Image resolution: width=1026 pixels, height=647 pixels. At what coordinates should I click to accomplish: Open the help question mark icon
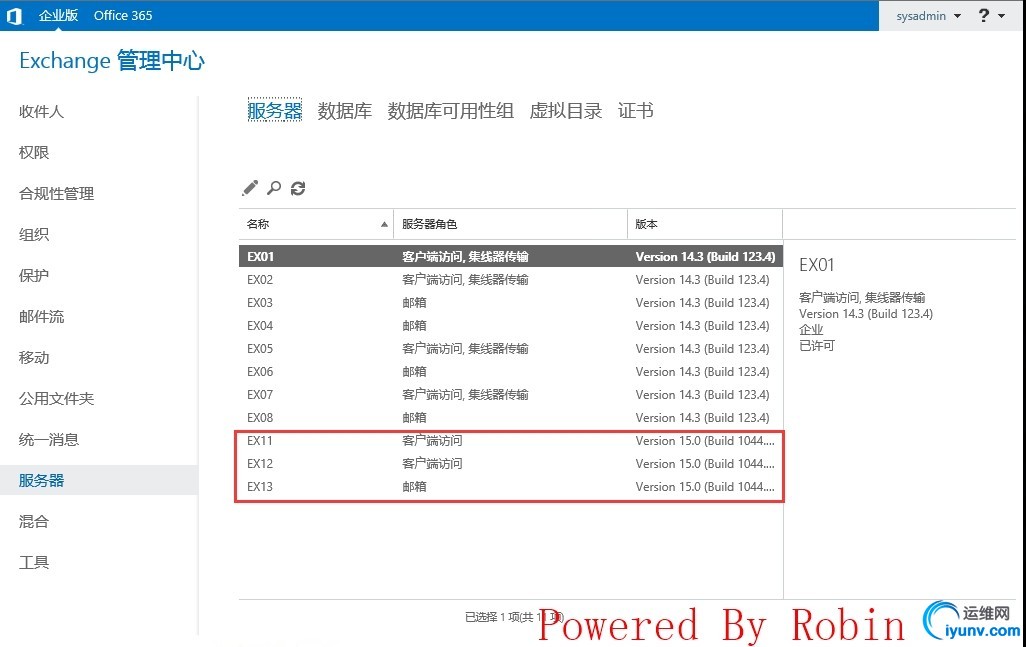tap(983, 15)
